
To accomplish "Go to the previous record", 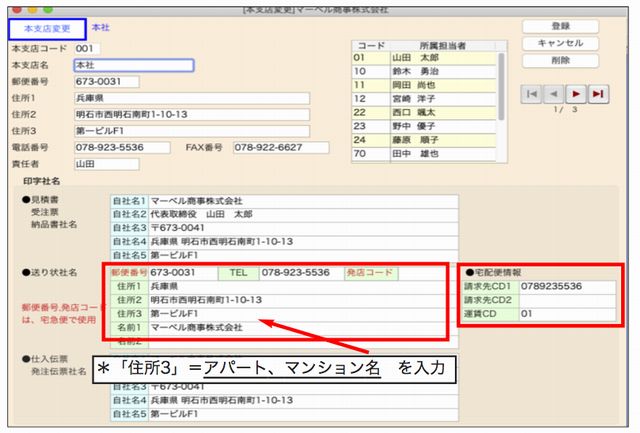I will point(554,93).
